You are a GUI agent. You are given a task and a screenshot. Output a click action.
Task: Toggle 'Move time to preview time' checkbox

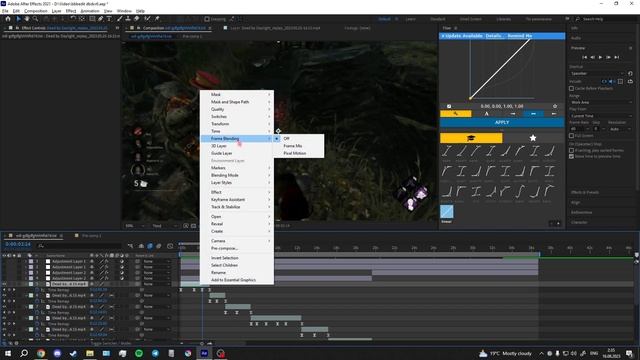tap(571, 156)
